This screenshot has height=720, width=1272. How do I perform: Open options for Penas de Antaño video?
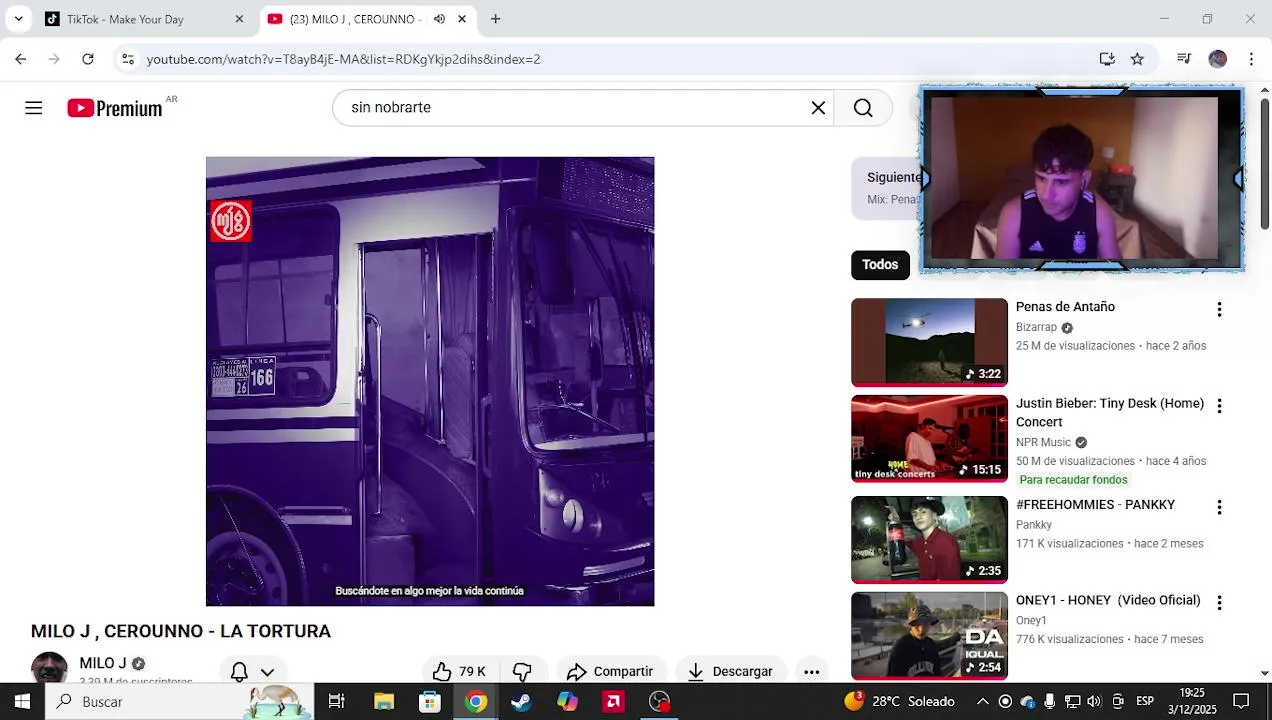(1219, 310)
